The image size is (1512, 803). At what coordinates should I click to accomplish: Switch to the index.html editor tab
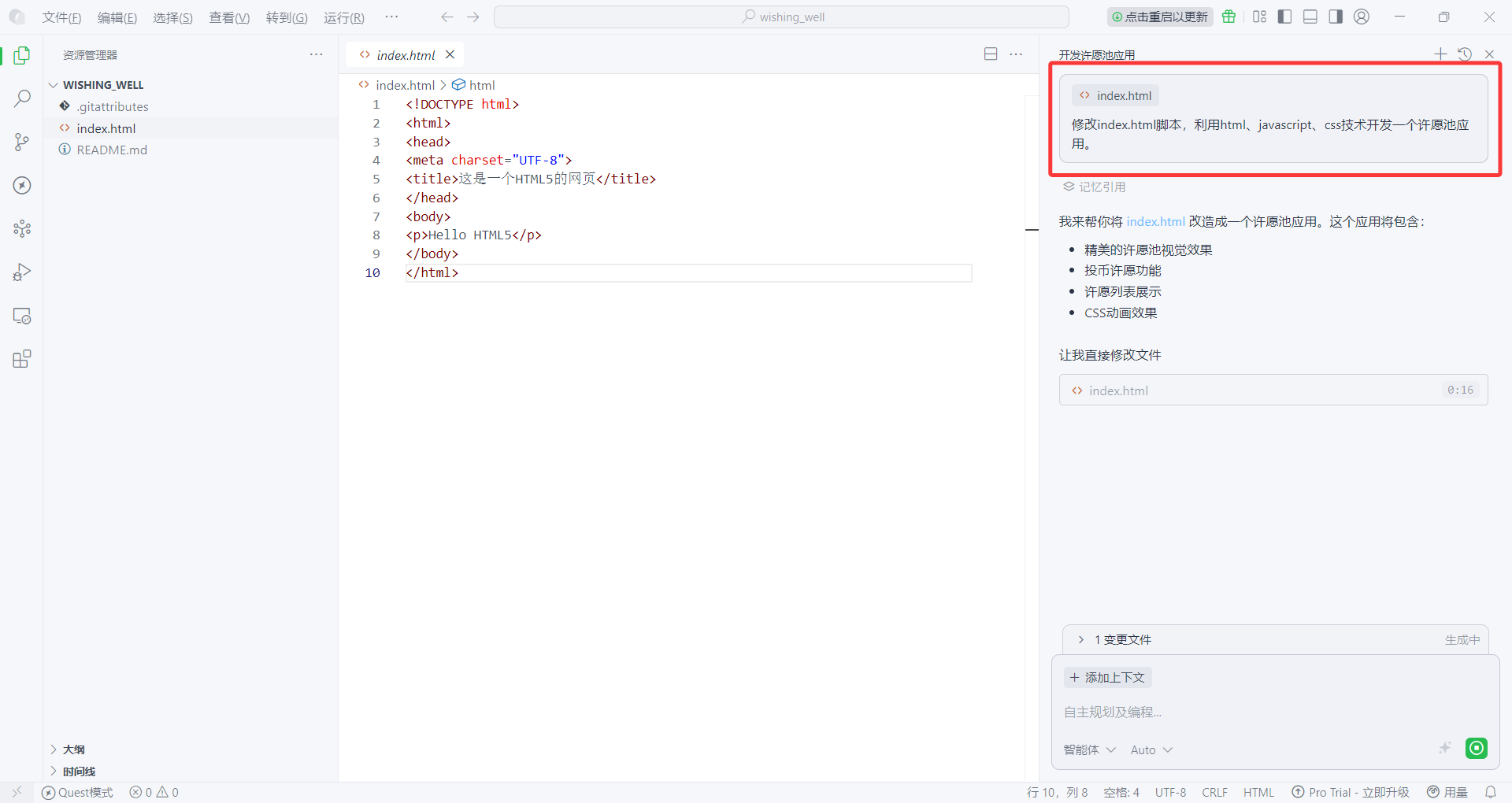coord(406,55)
